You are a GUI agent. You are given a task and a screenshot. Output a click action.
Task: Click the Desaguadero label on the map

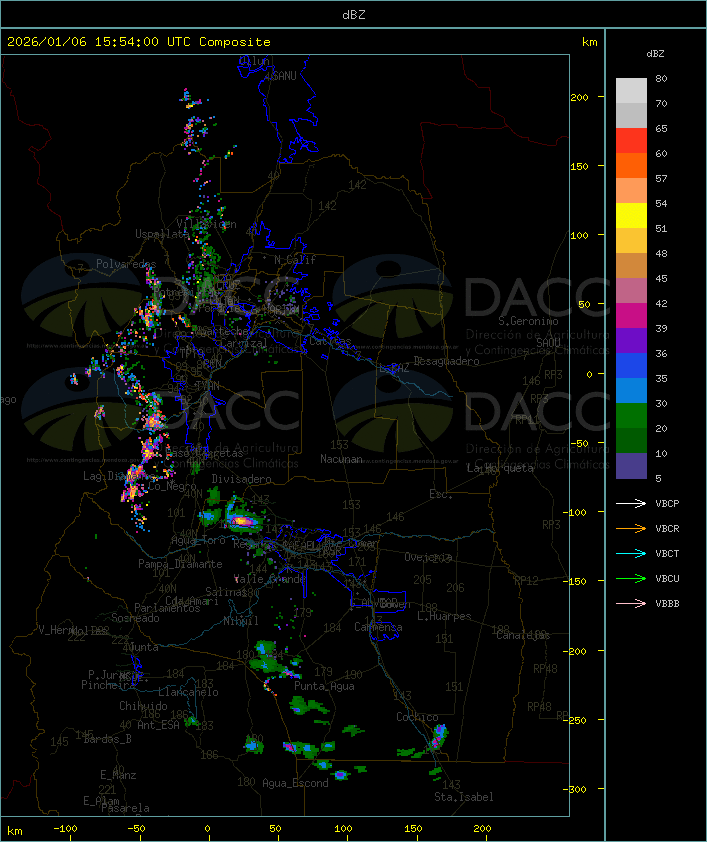(447, 361)
